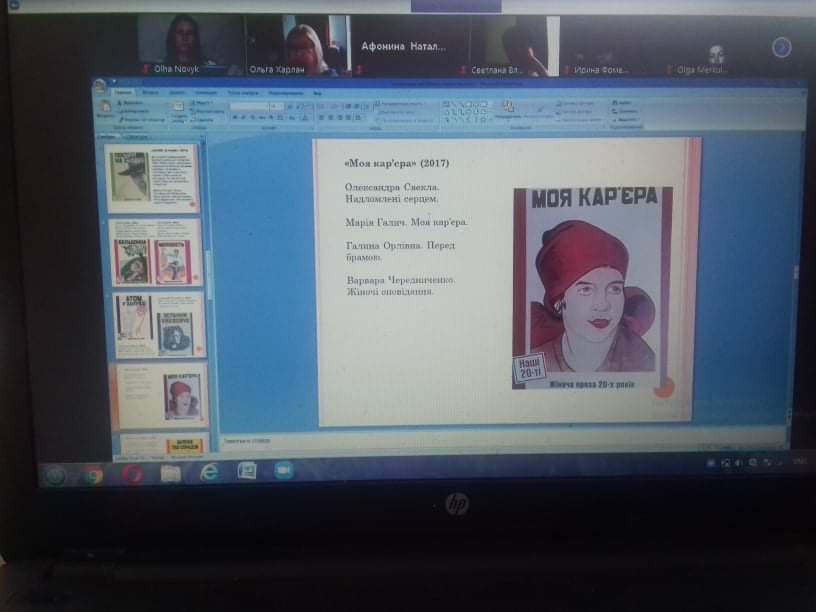Screen dimensions: 816x612
Task: Toggle italic formatting in ribbon
Action: pos(243,118)
